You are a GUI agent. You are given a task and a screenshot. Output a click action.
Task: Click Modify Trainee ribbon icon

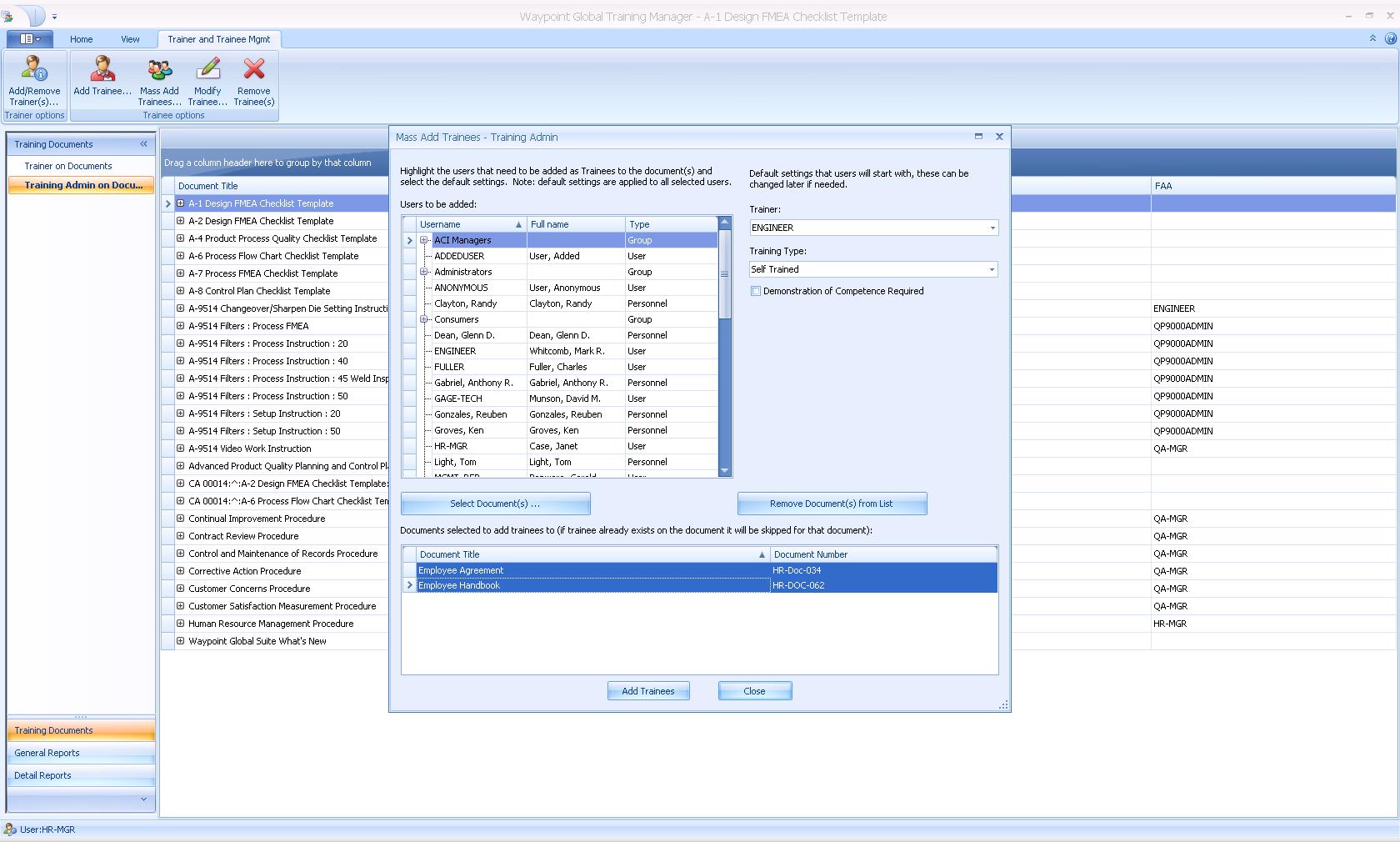(207, 80)
